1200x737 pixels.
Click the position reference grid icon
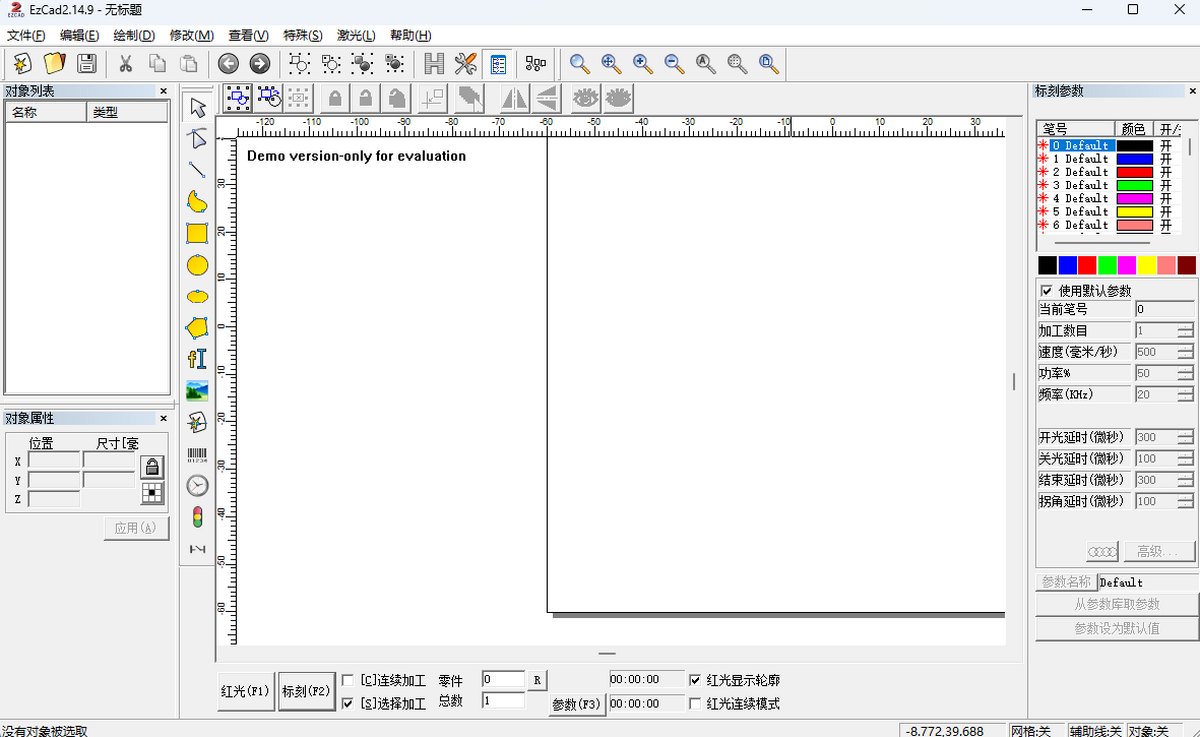coord(152,491)
